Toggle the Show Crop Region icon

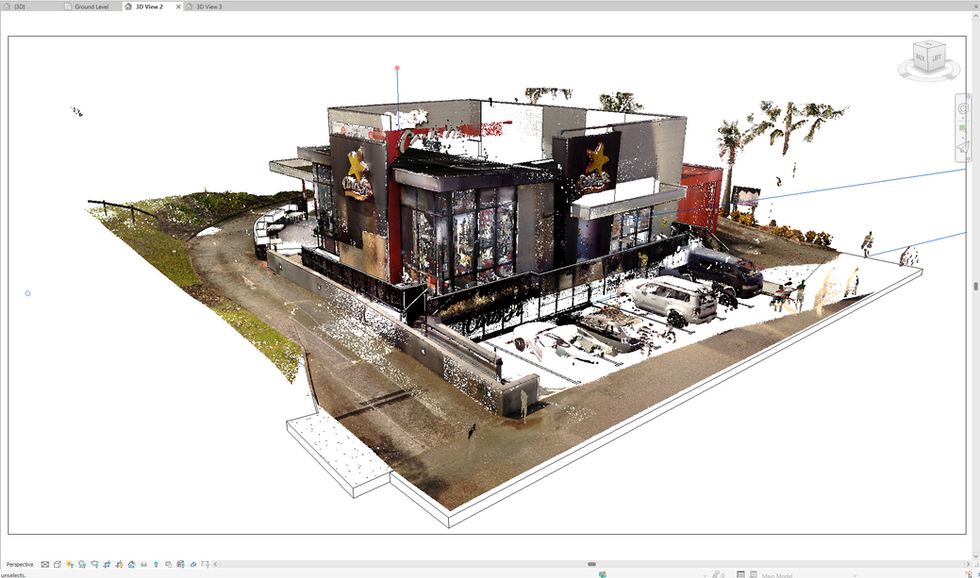click(x=119, y=564)
